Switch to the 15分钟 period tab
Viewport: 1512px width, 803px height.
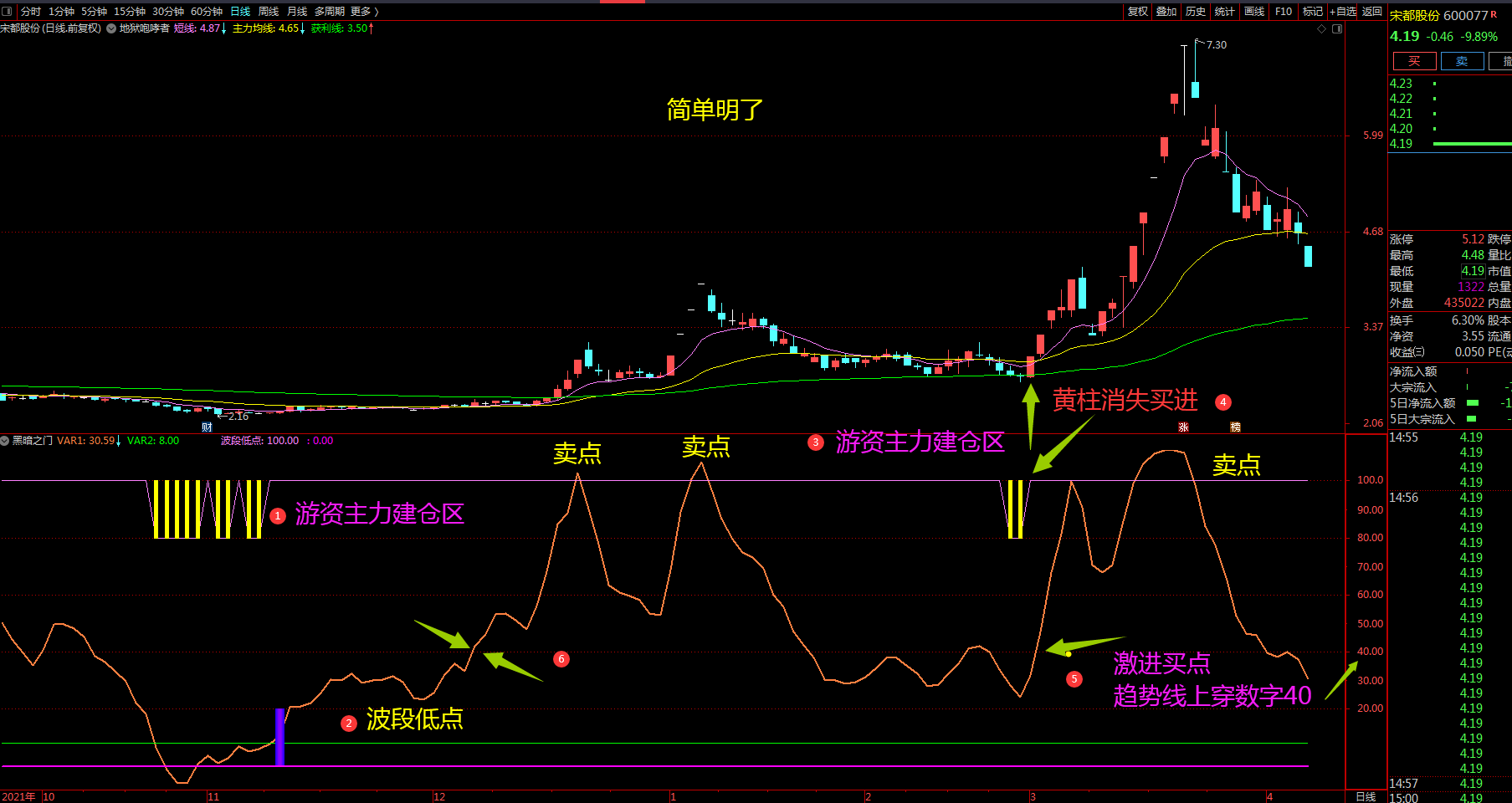tap(130, 11)
